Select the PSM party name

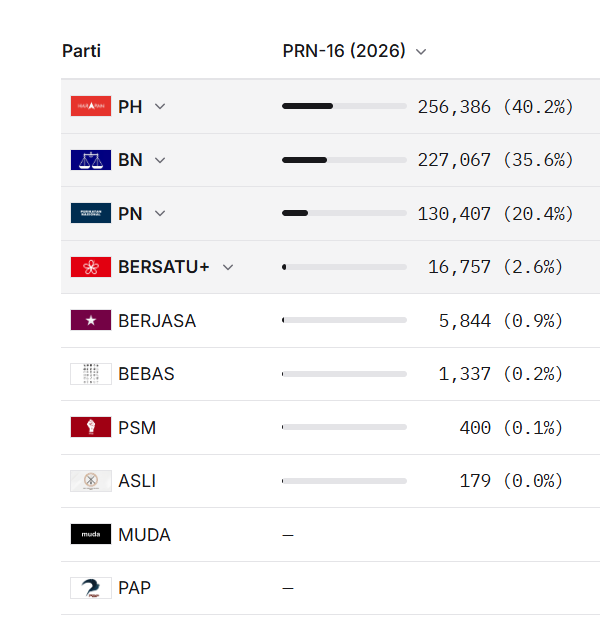[x=137, y=428]
